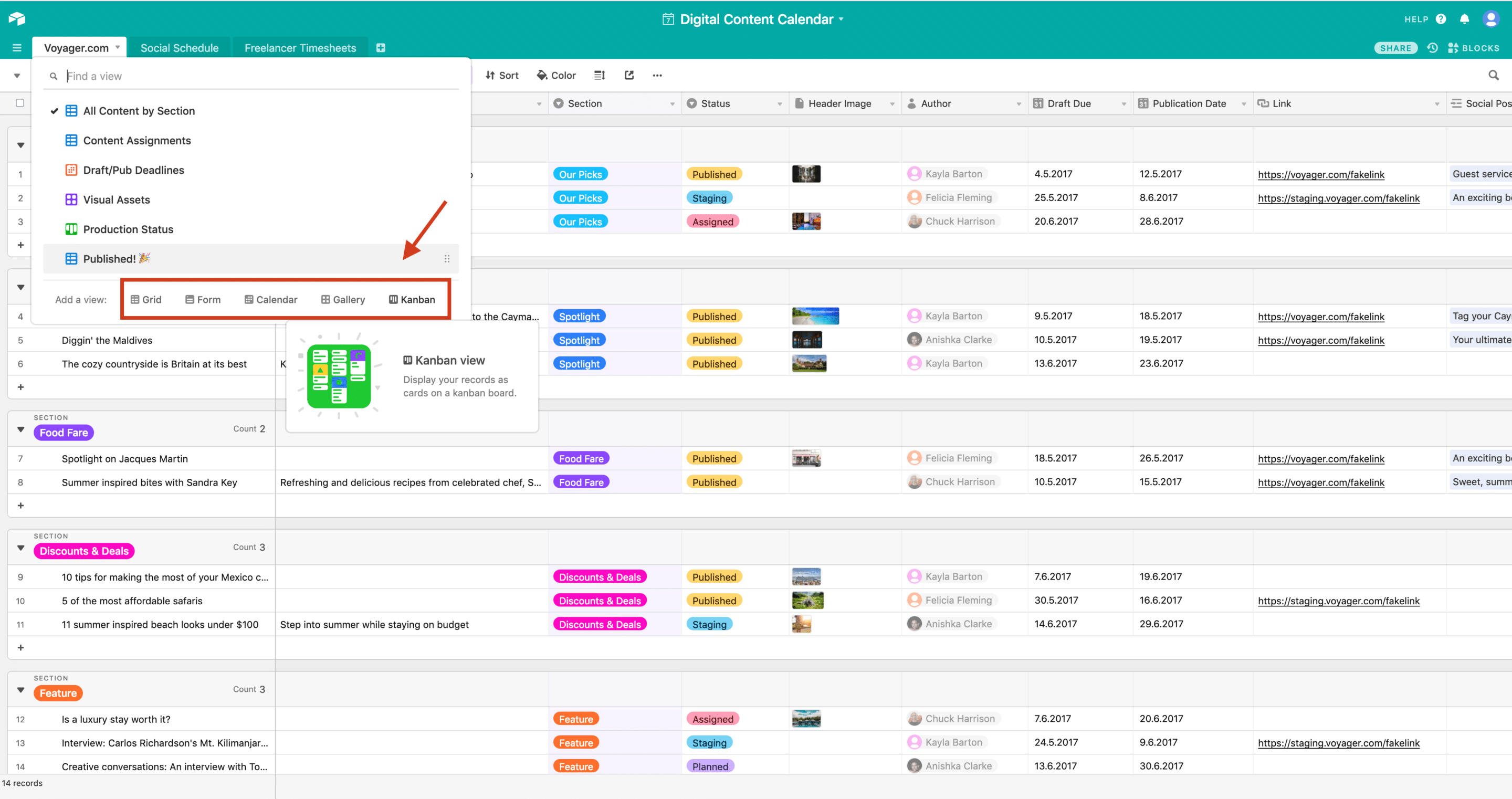Add a record under Food Fare group

pyautogui.click(x=20, y=506)
